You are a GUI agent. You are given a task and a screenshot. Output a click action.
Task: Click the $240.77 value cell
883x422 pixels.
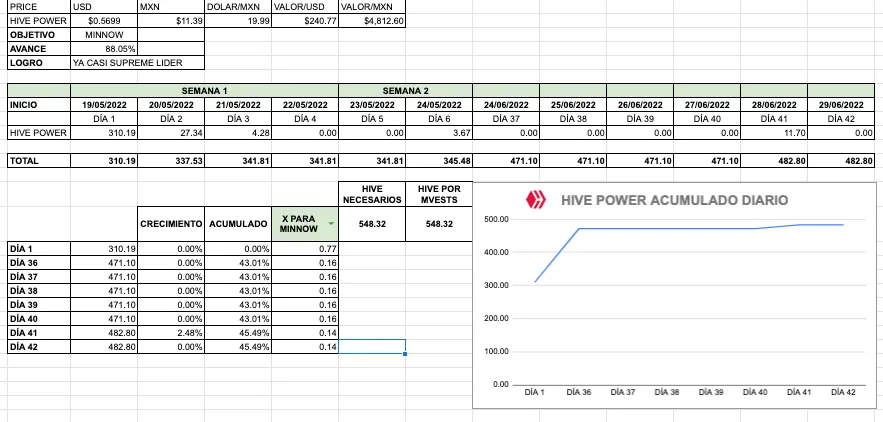(305, 21)
